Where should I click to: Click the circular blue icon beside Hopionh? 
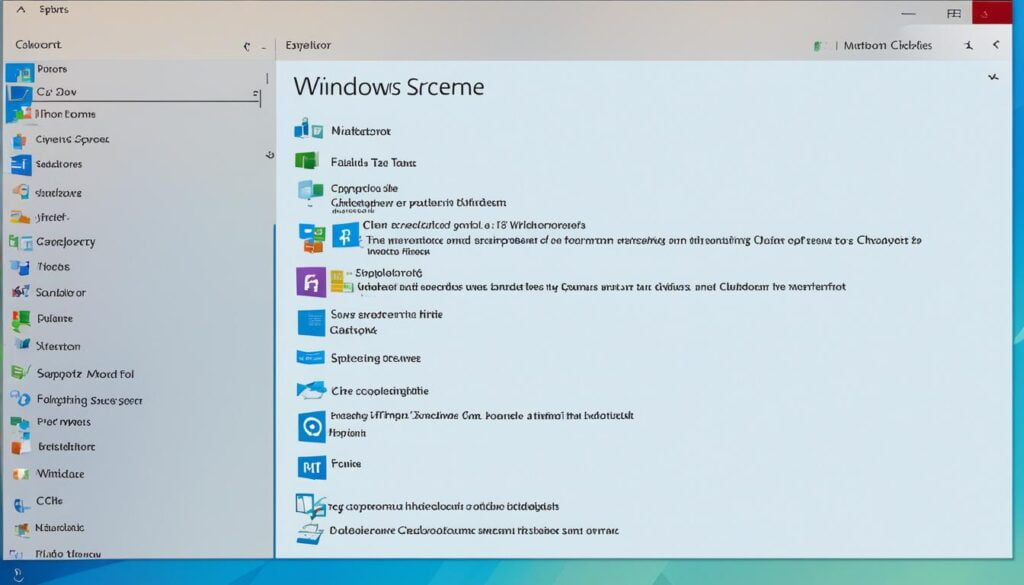click(x=312, y=427)
